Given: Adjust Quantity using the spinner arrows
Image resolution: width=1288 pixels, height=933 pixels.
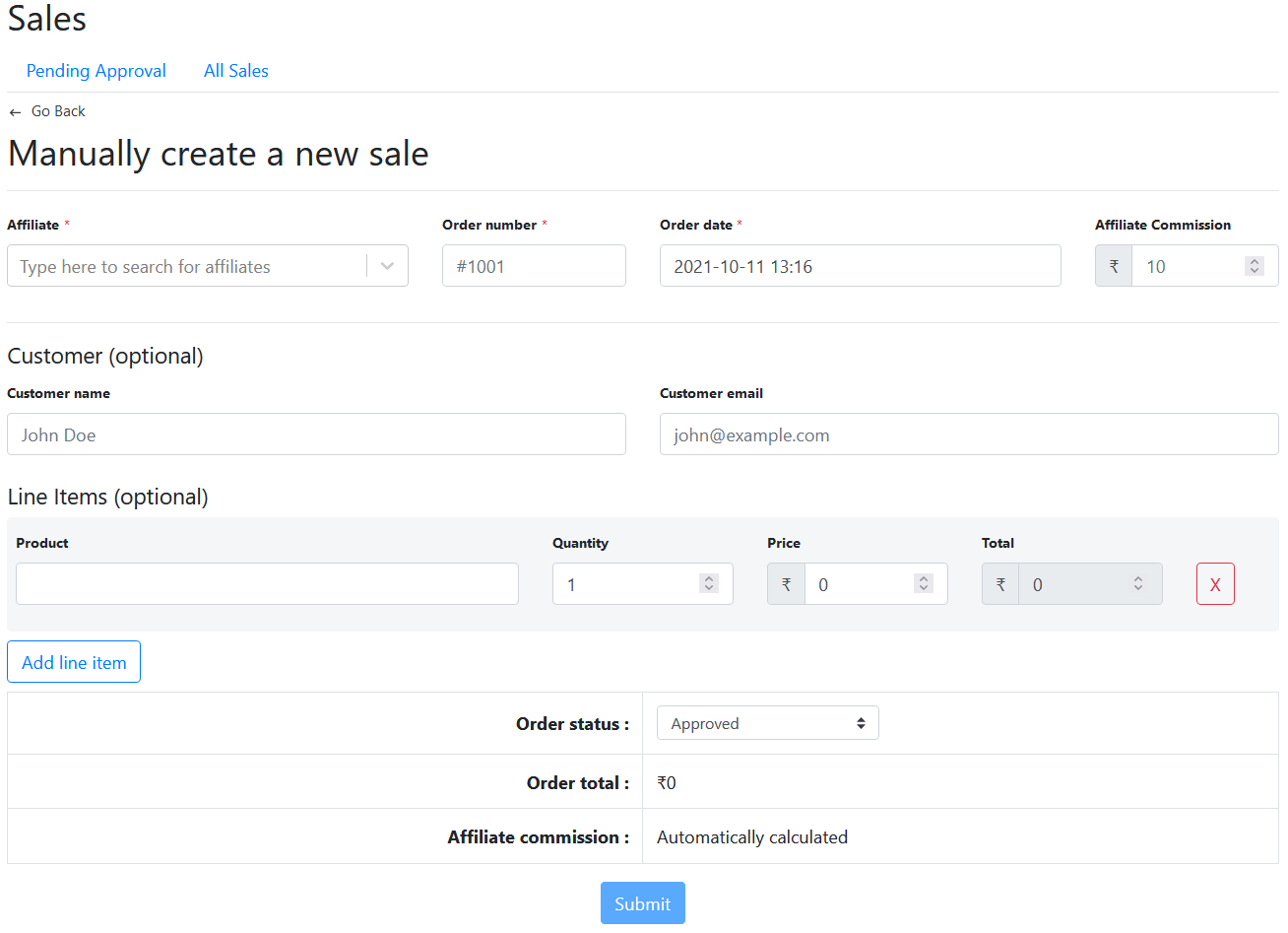Looking at the screenshot, I should 708,583.
